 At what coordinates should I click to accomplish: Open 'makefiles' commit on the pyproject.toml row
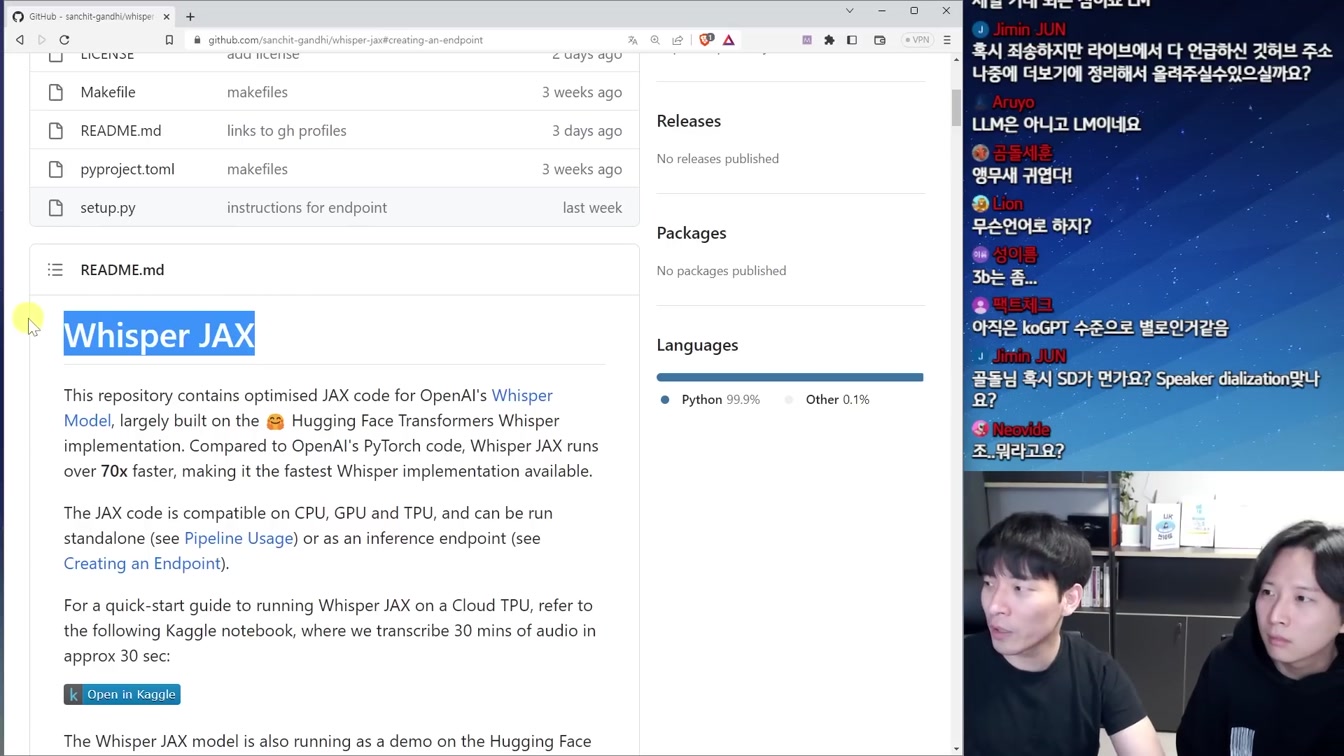(x=257, y=169)
